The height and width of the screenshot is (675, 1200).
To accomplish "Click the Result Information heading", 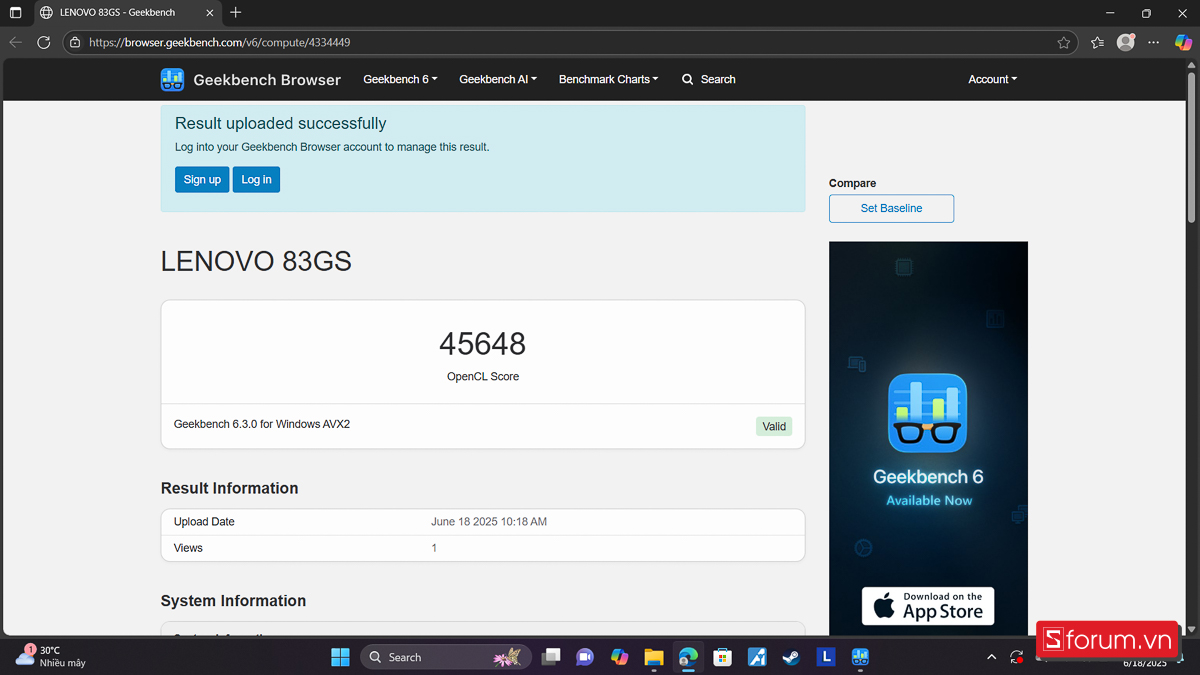I will coord(230,488).
